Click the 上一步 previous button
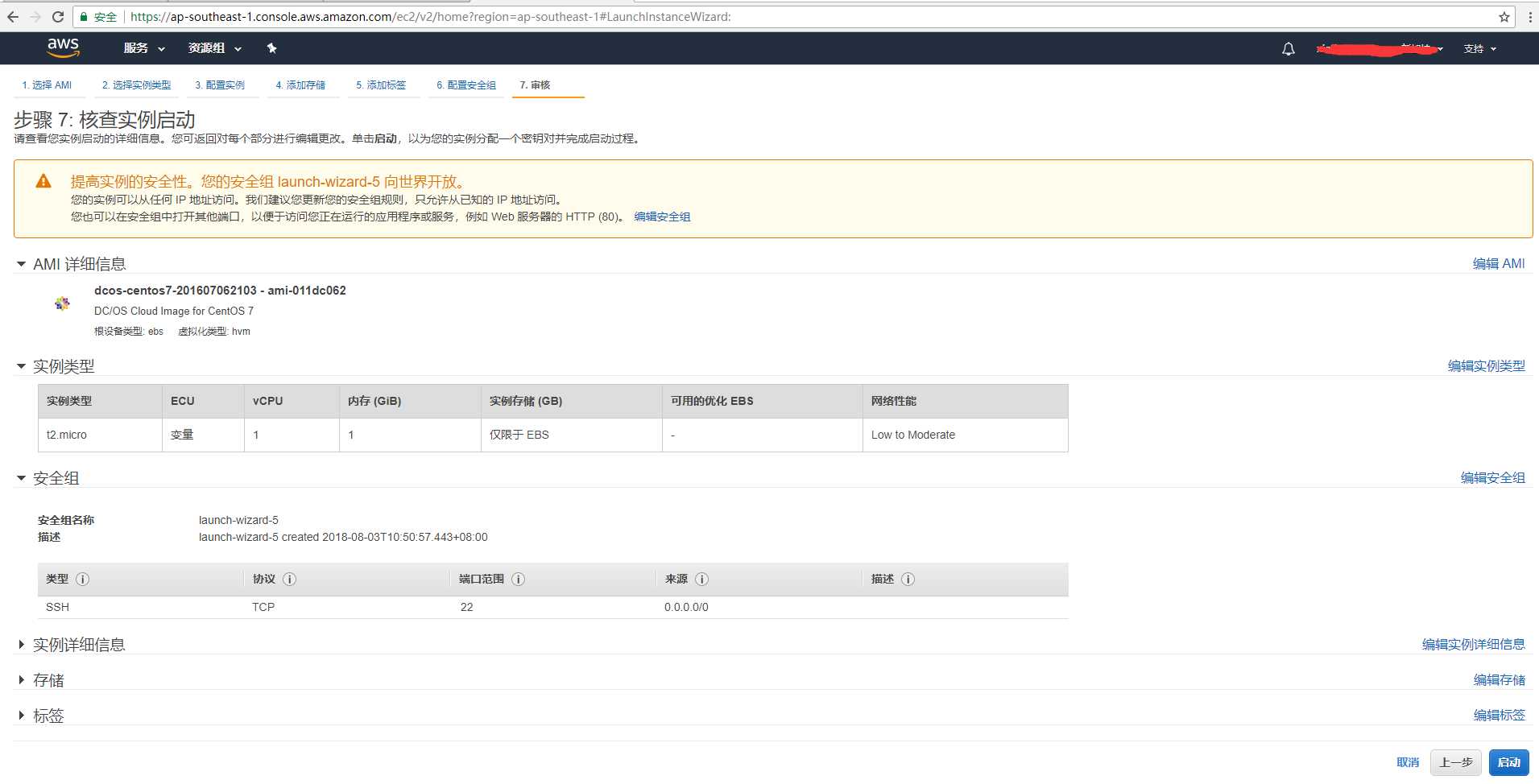 coord(1456,762)
